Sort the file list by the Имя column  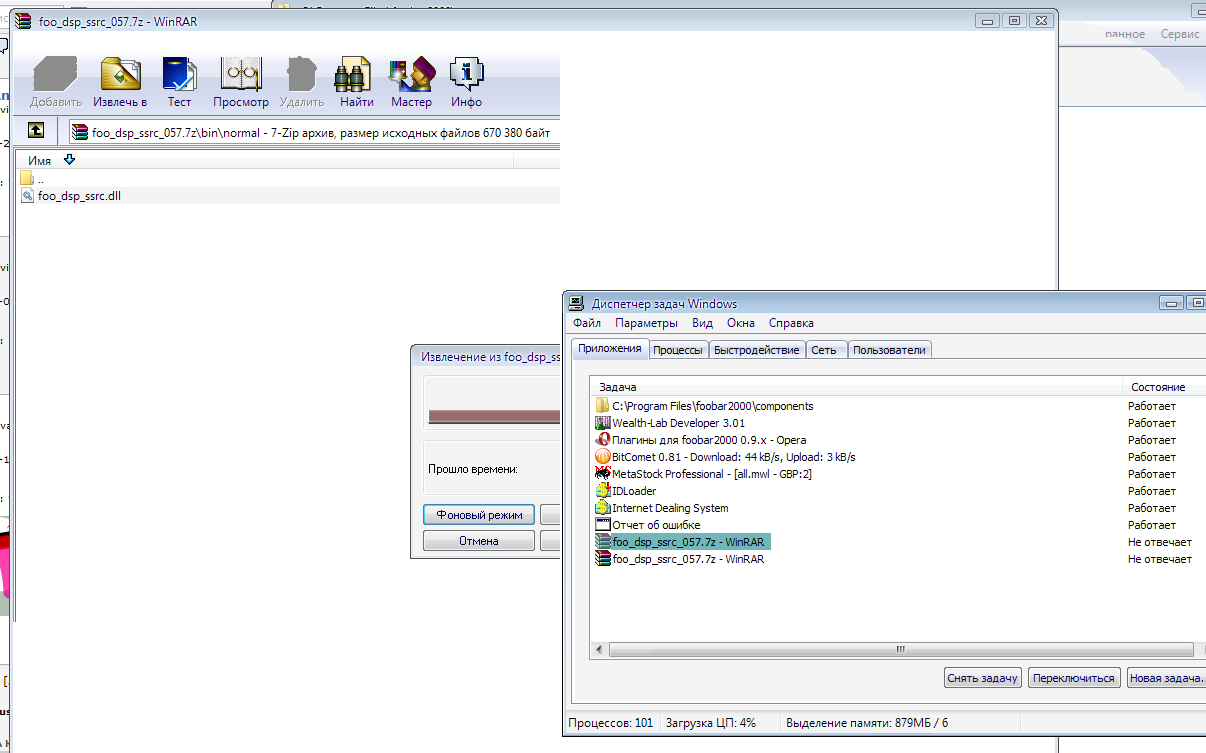point(39,160)
